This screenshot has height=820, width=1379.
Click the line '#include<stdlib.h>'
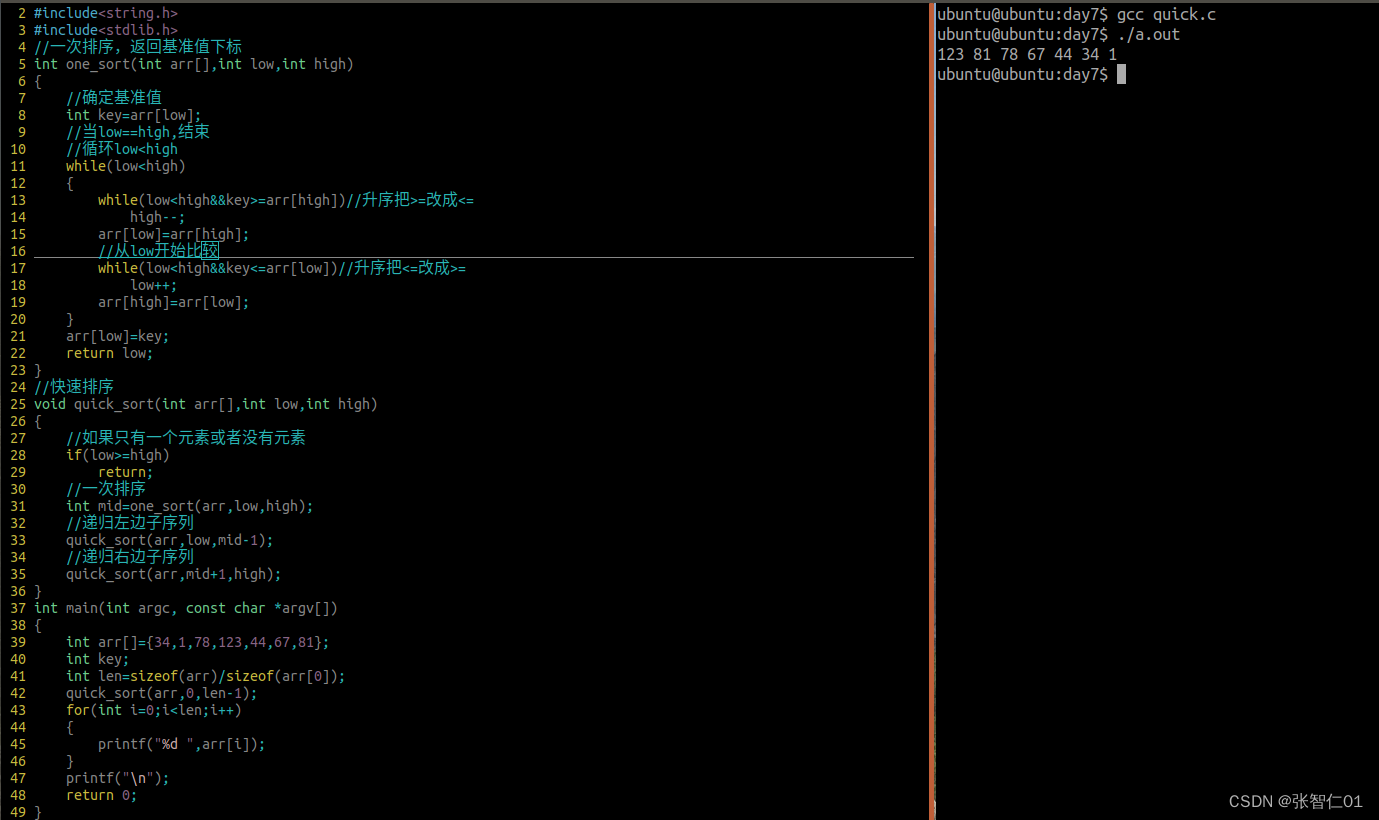click(x=106, y=30)
